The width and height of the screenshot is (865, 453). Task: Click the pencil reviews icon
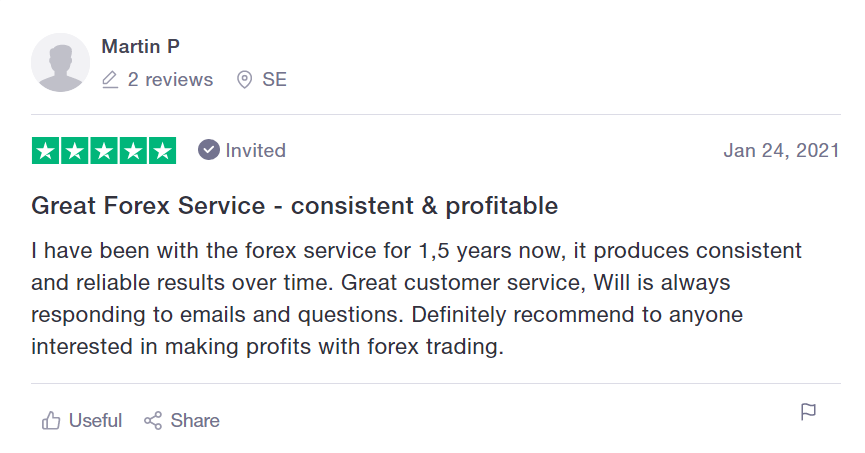click(110, 79)
